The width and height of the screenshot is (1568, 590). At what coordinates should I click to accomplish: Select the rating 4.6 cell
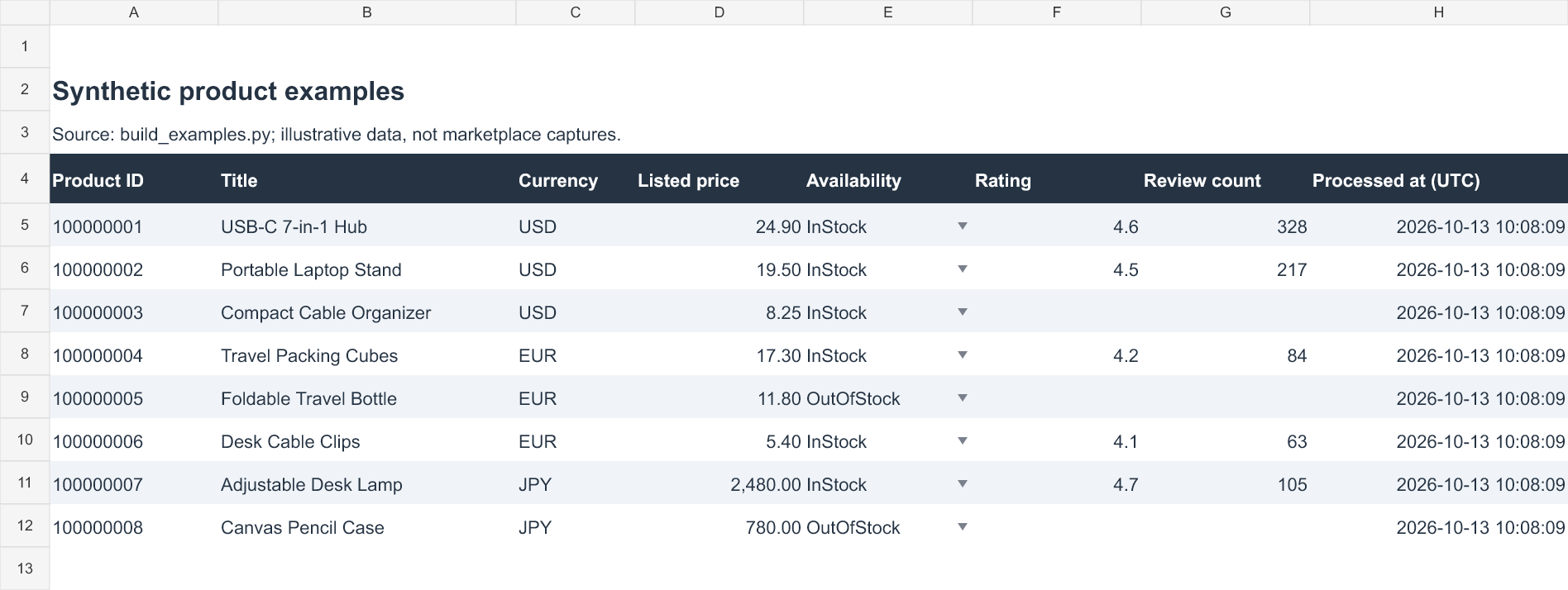coord(1057,226)
